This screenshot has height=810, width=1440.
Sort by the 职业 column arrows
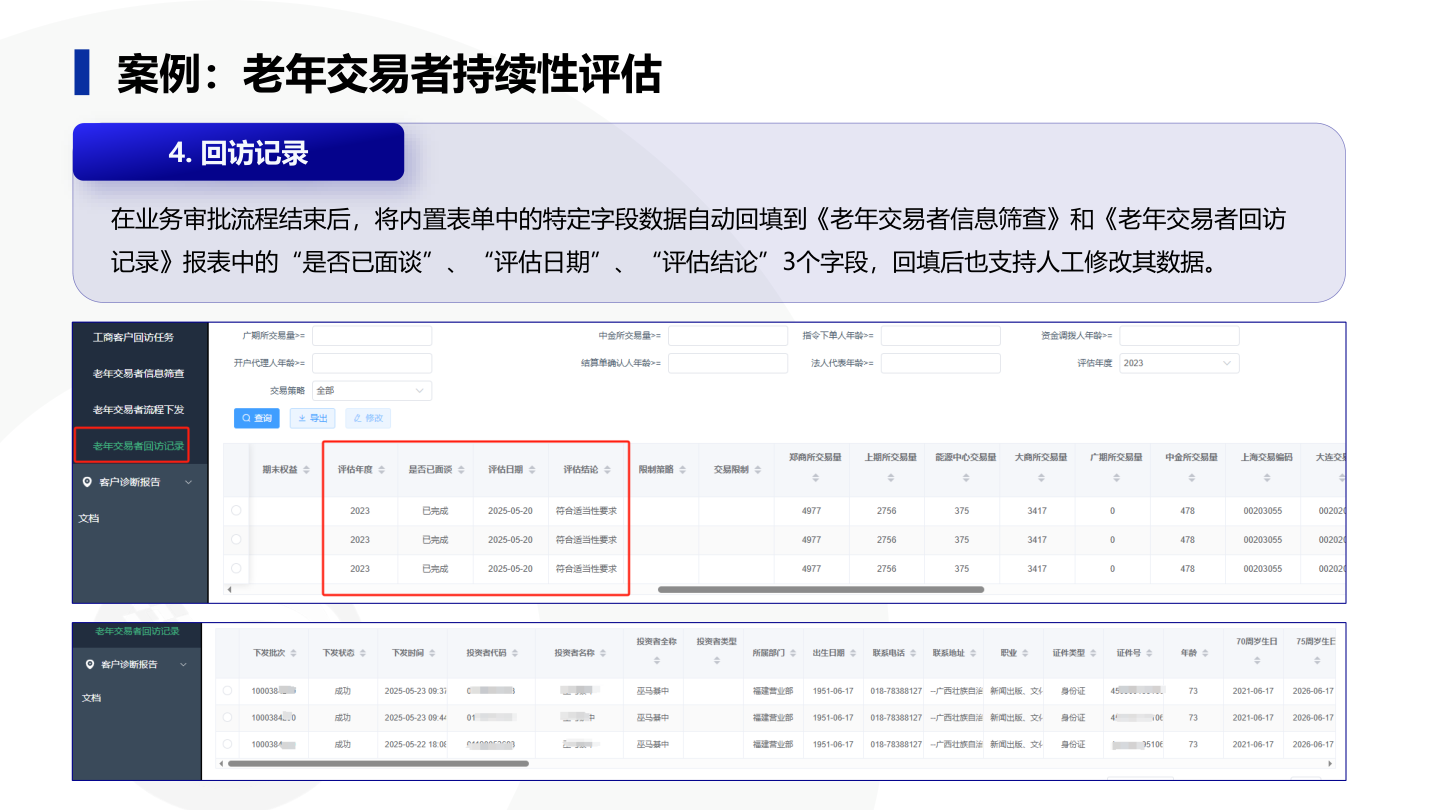point(1025,653)
